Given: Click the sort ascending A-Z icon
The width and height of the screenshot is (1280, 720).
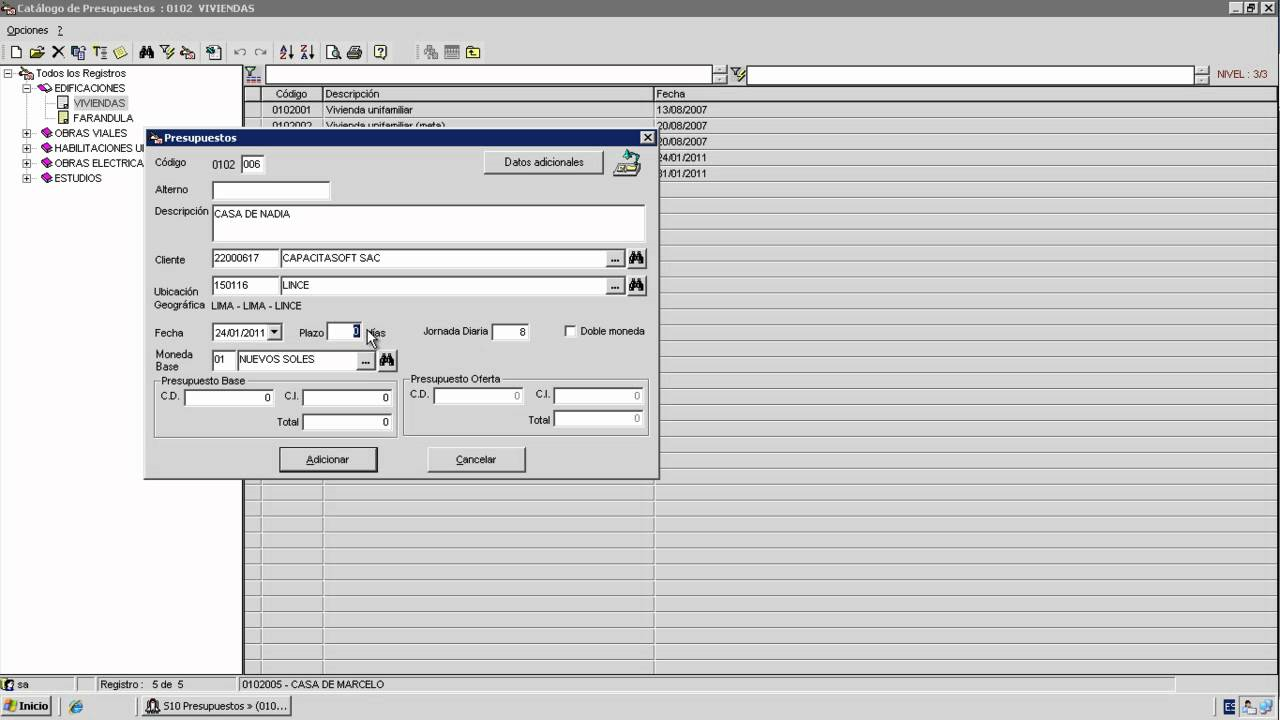Looking at the screenshot, I should 286,52.
